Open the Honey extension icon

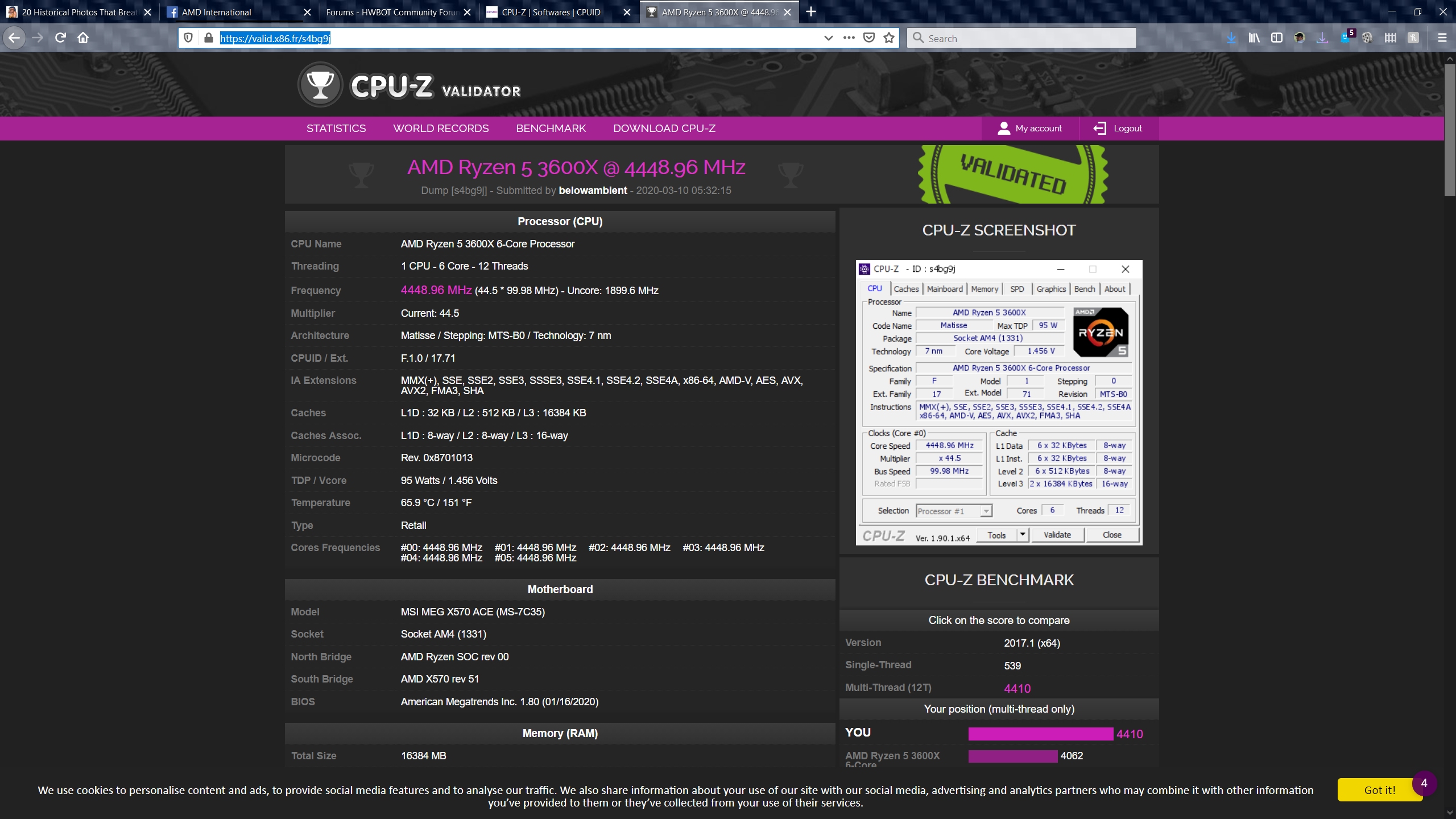(1413, 38)
